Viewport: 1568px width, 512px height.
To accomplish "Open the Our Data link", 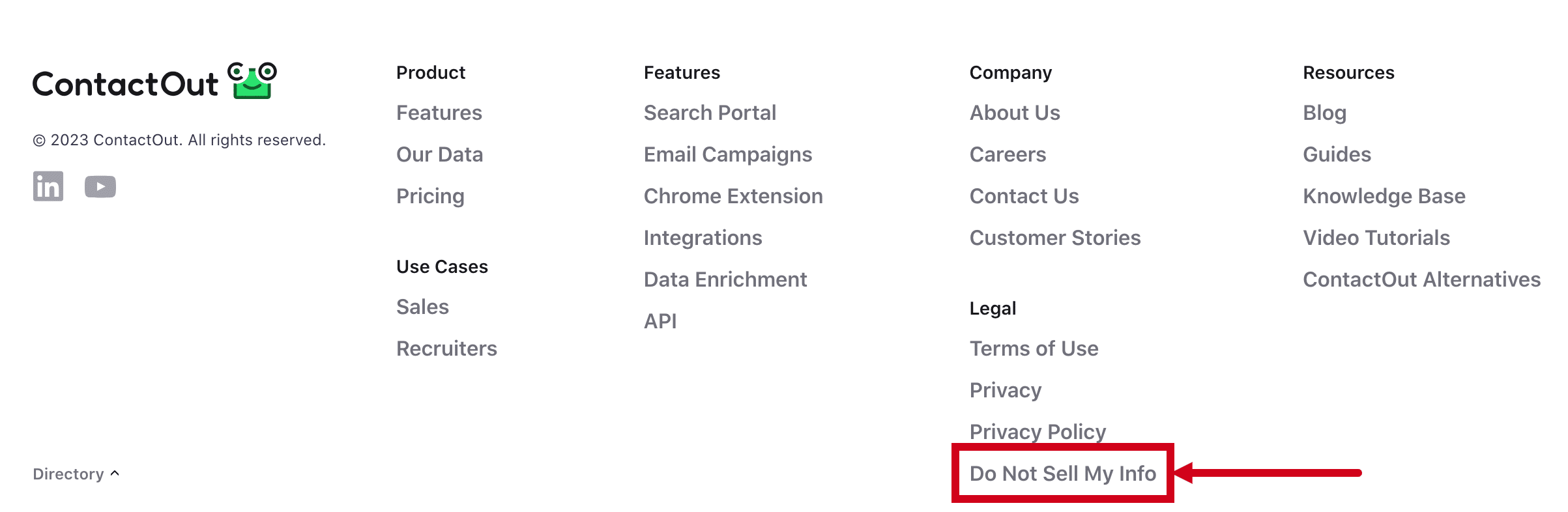I will point(439,154).
